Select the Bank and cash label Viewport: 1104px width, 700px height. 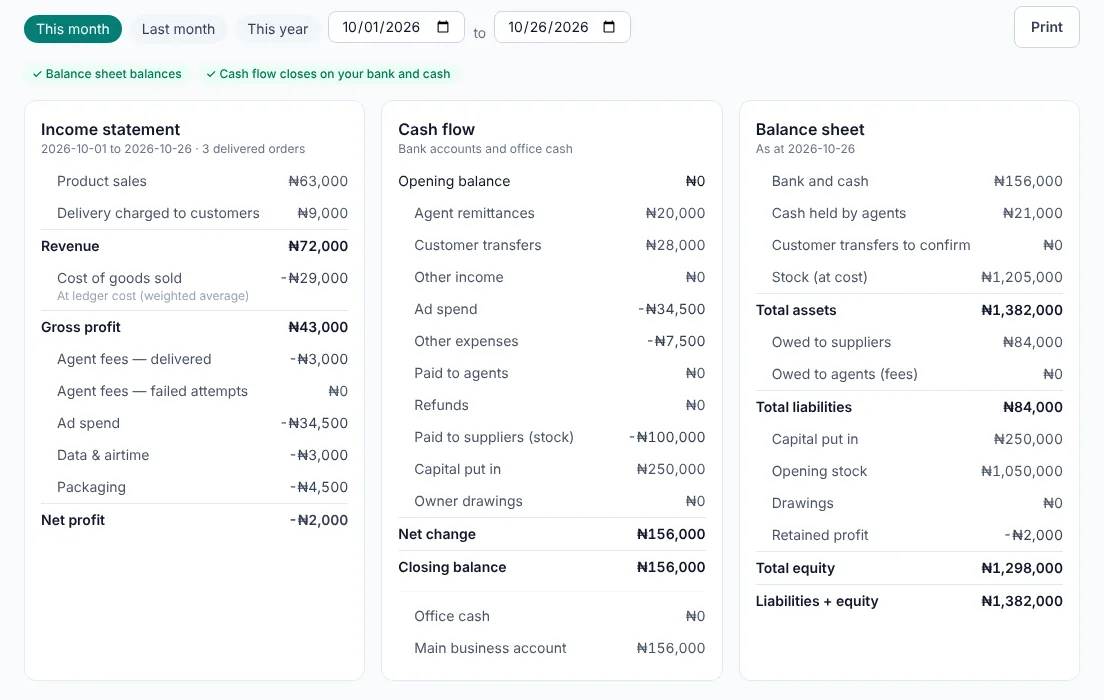(820, 181)
